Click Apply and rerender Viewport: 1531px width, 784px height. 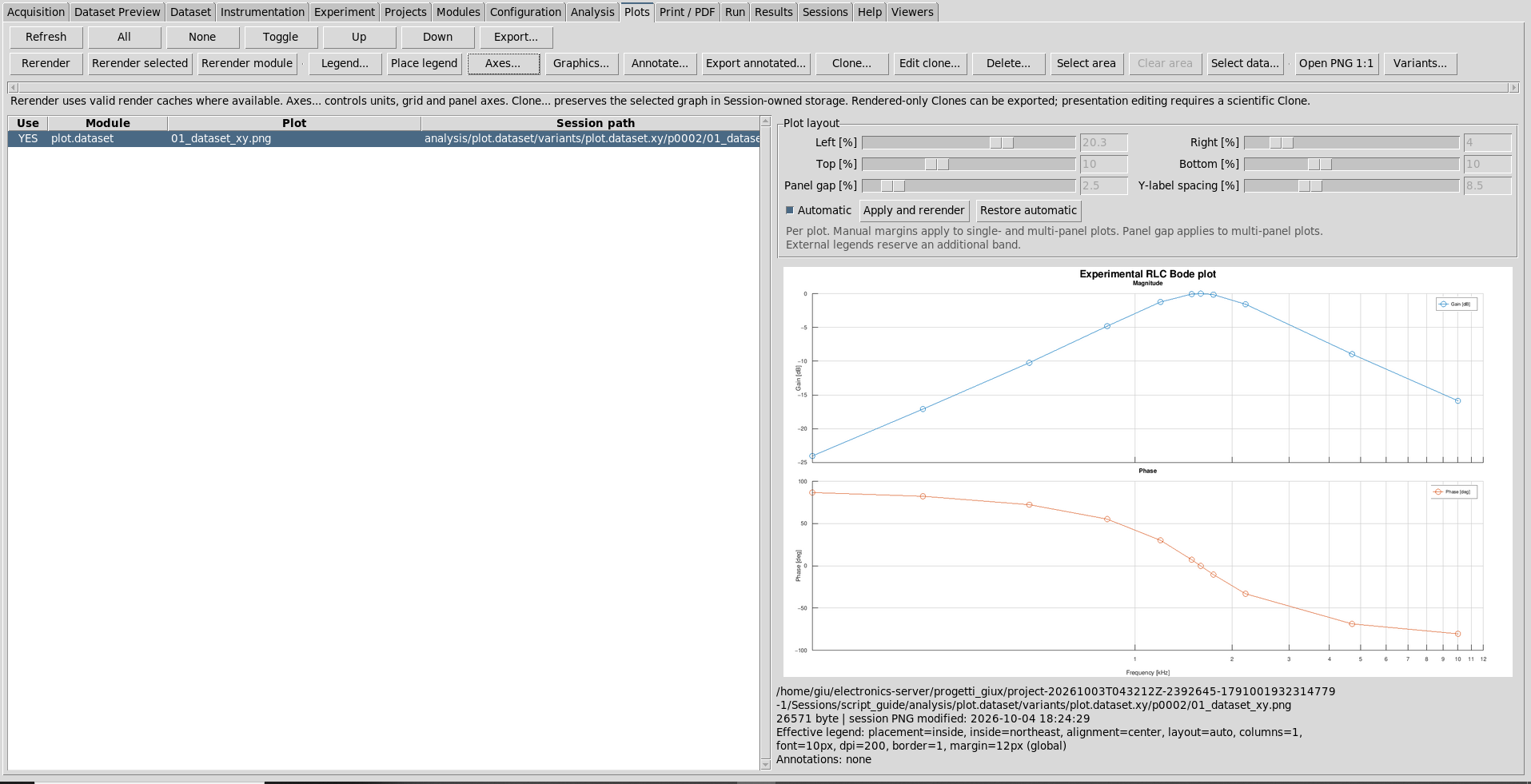pos(914,211)
